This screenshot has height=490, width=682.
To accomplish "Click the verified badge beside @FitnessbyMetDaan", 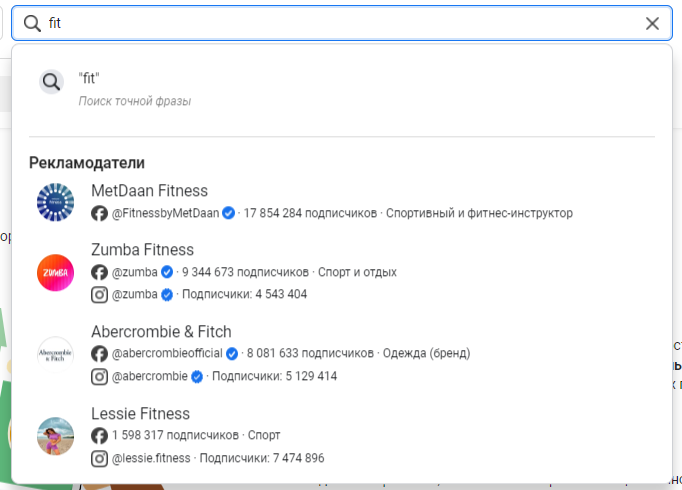I will 229,213.
